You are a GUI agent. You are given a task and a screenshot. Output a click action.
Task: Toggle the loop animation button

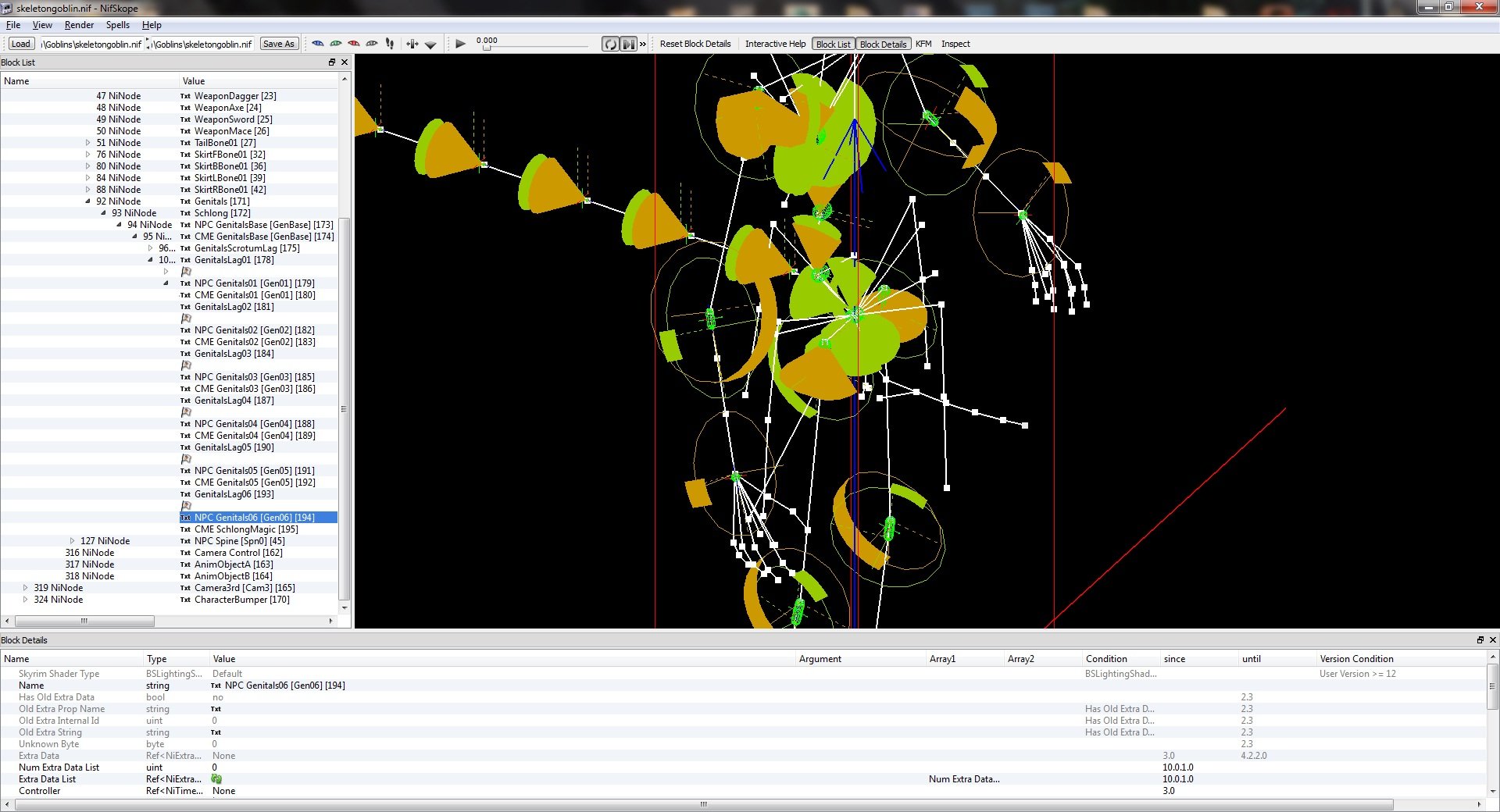point(610,44)
